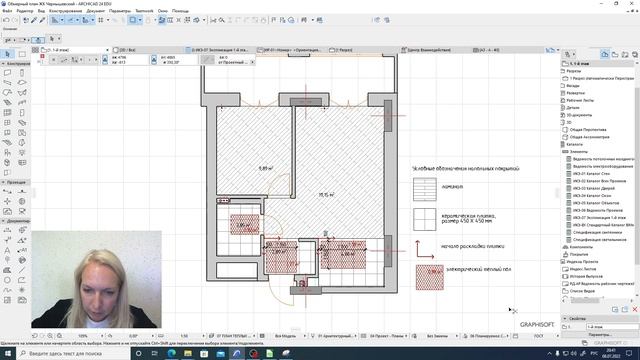
Task: Select the Beam tool in toolbox
Action: point(7,82)
